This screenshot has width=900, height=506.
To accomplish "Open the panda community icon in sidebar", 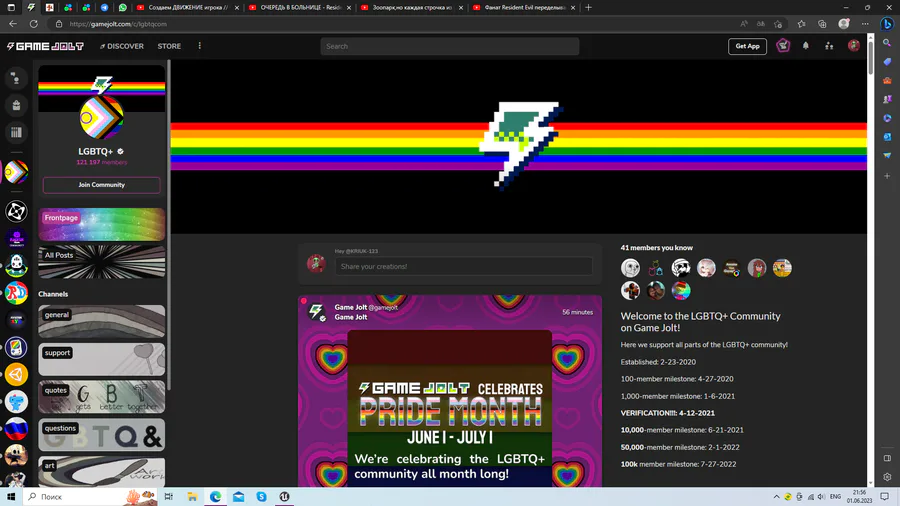I will 16,265.
